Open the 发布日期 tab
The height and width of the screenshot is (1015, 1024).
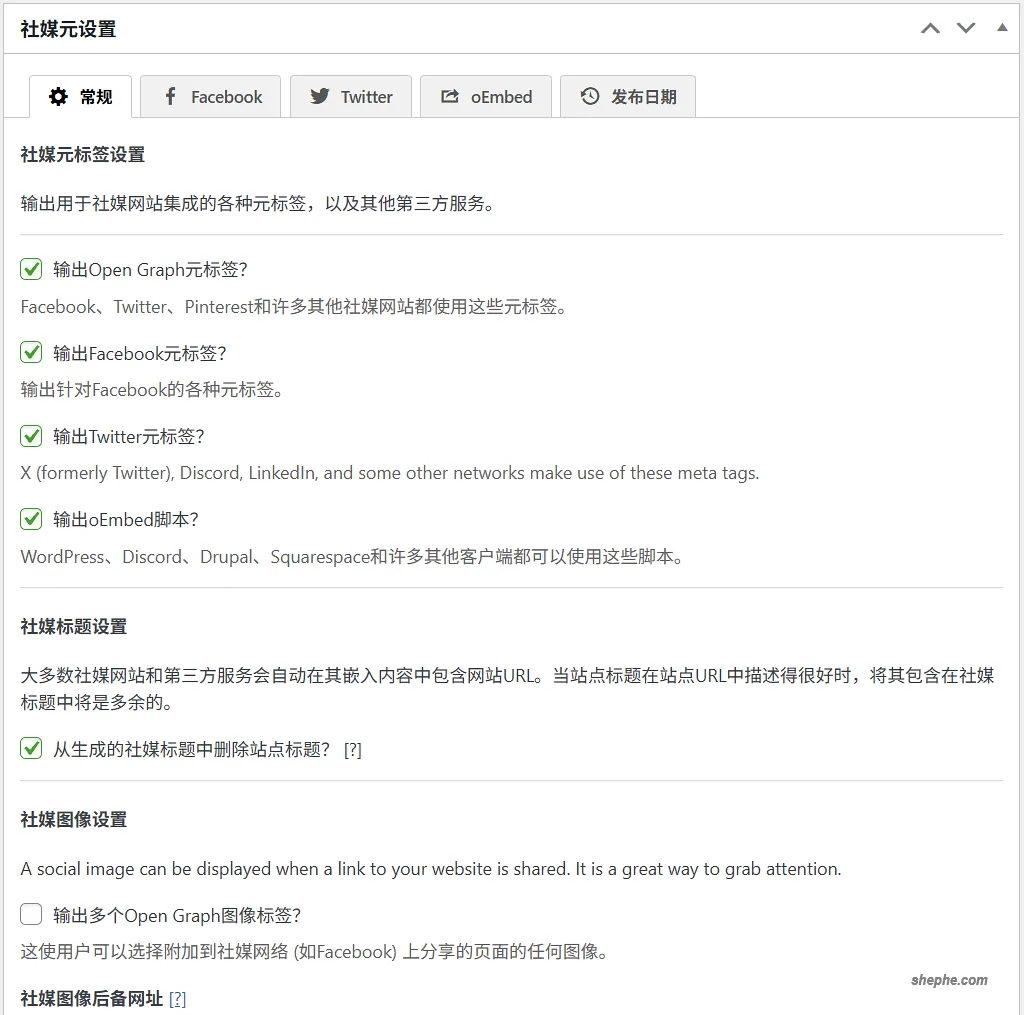coord(628,96)
